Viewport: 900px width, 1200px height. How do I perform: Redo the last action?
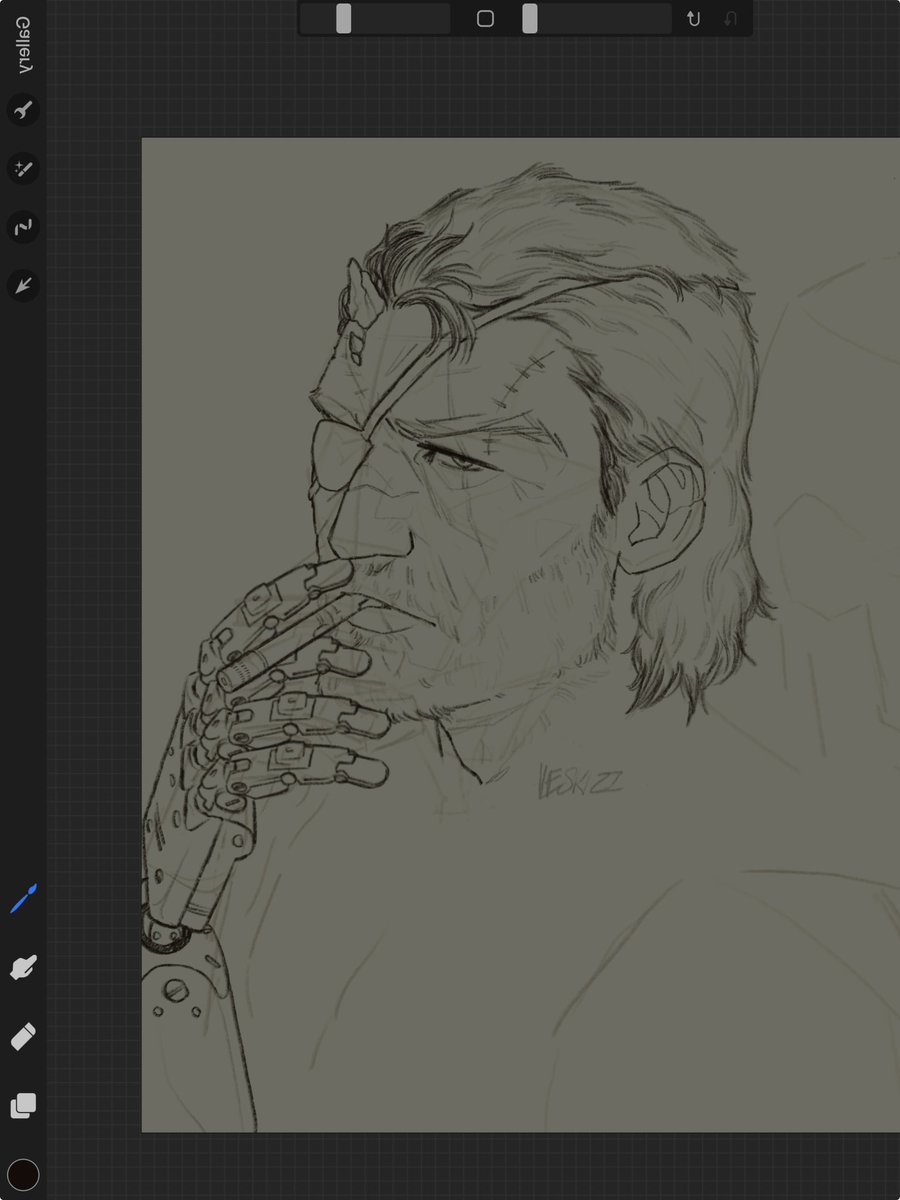(731, 19)
